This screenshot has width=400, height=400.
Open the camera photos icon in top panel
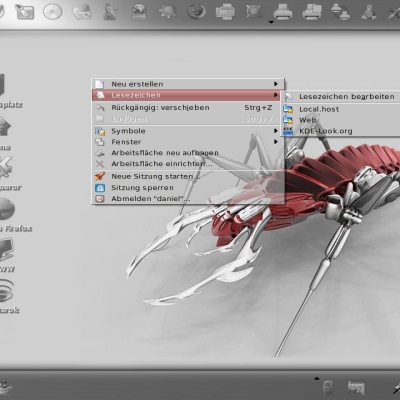(82, 12)
